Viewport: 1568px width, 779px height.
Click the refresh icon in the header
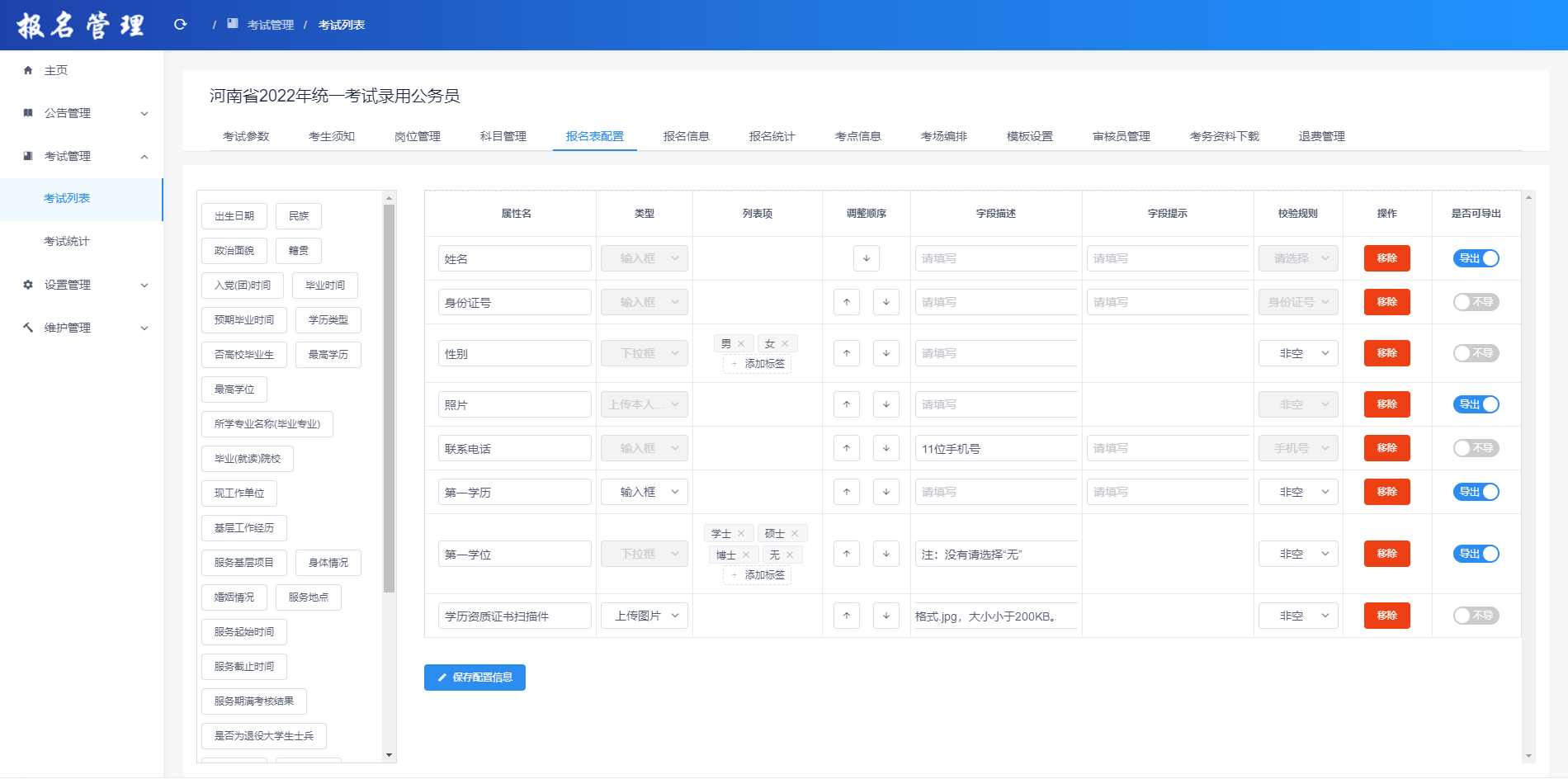coord(180,25)
